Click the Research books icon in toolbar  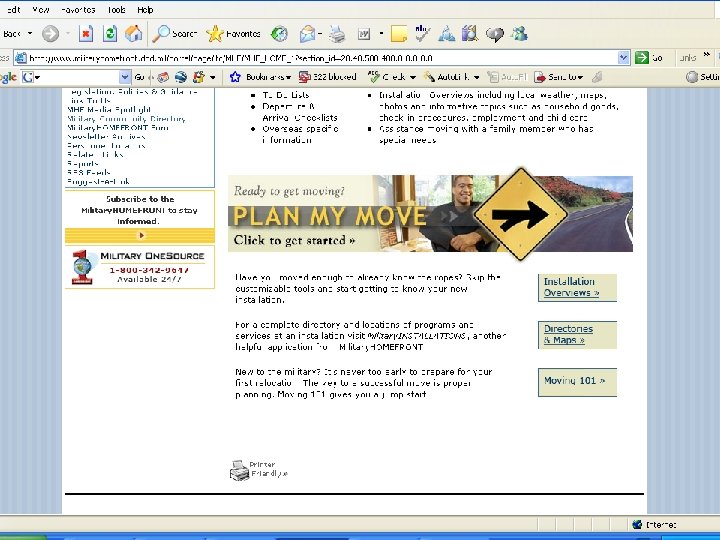470,34
